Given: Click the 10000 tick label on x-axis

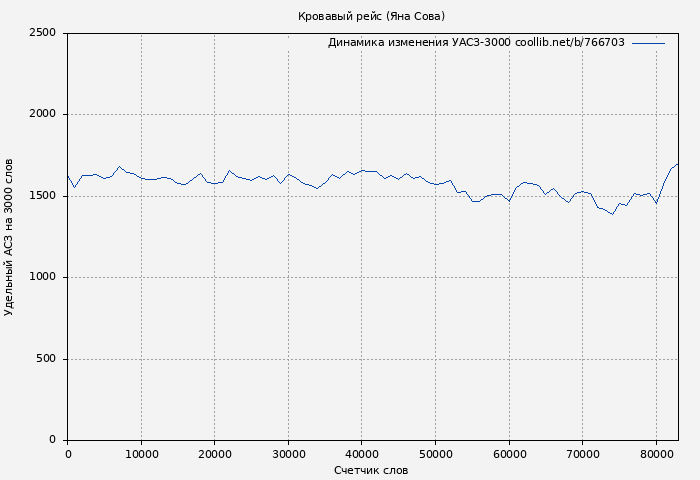Looking at the screenshot, I should tap(141, 455).
